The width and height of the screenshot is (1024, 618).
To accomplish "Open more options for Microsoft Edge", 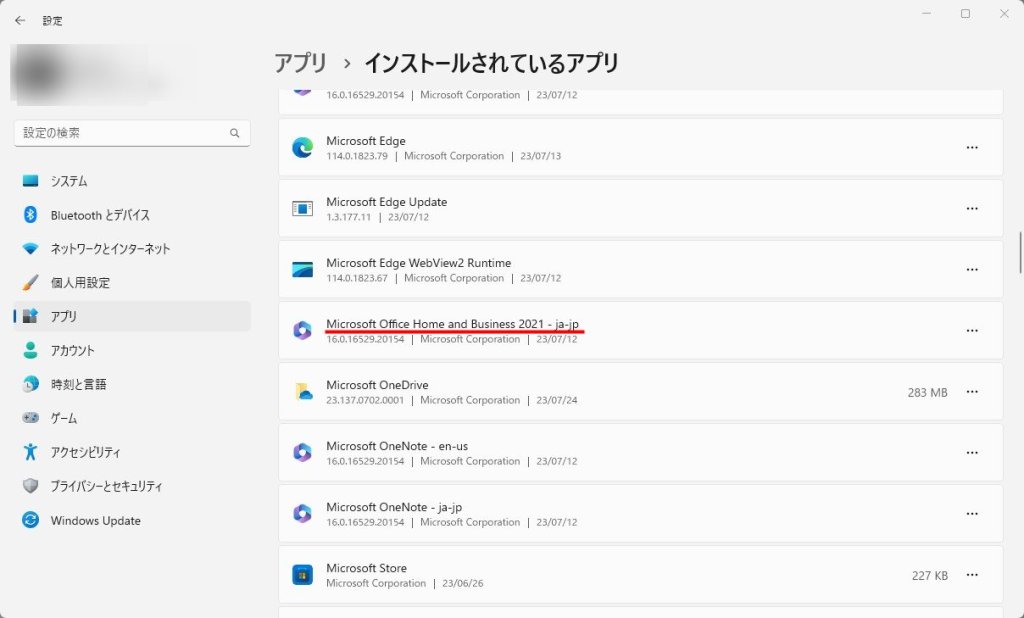I will (x=972, y=148).
